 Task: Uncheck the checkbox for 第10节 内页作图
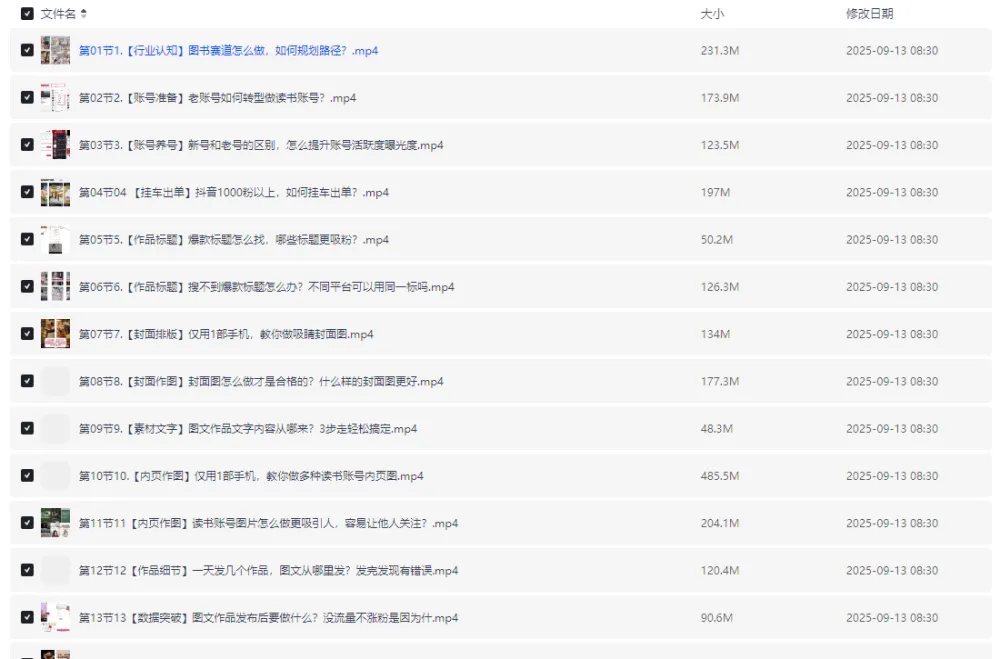coord(29,476)
